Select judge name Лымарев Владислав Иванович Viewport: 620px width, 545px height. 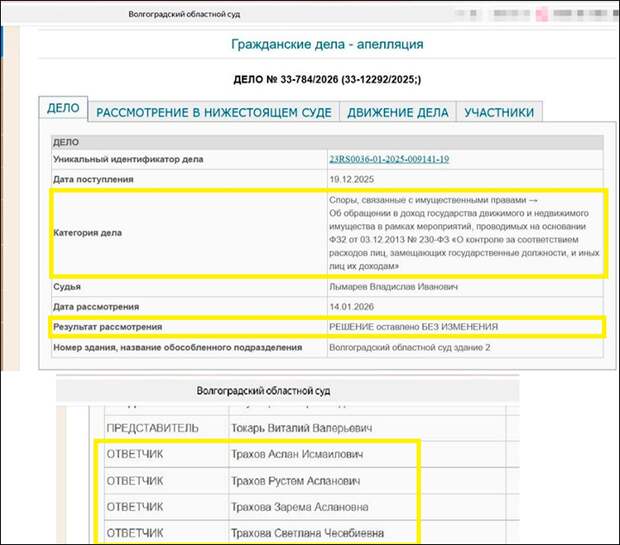tap(393, 286)
